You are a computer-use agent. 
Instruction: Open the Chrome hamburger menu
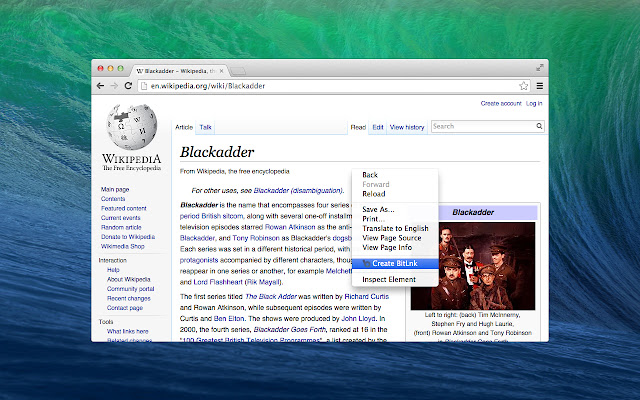coord(540,86)
